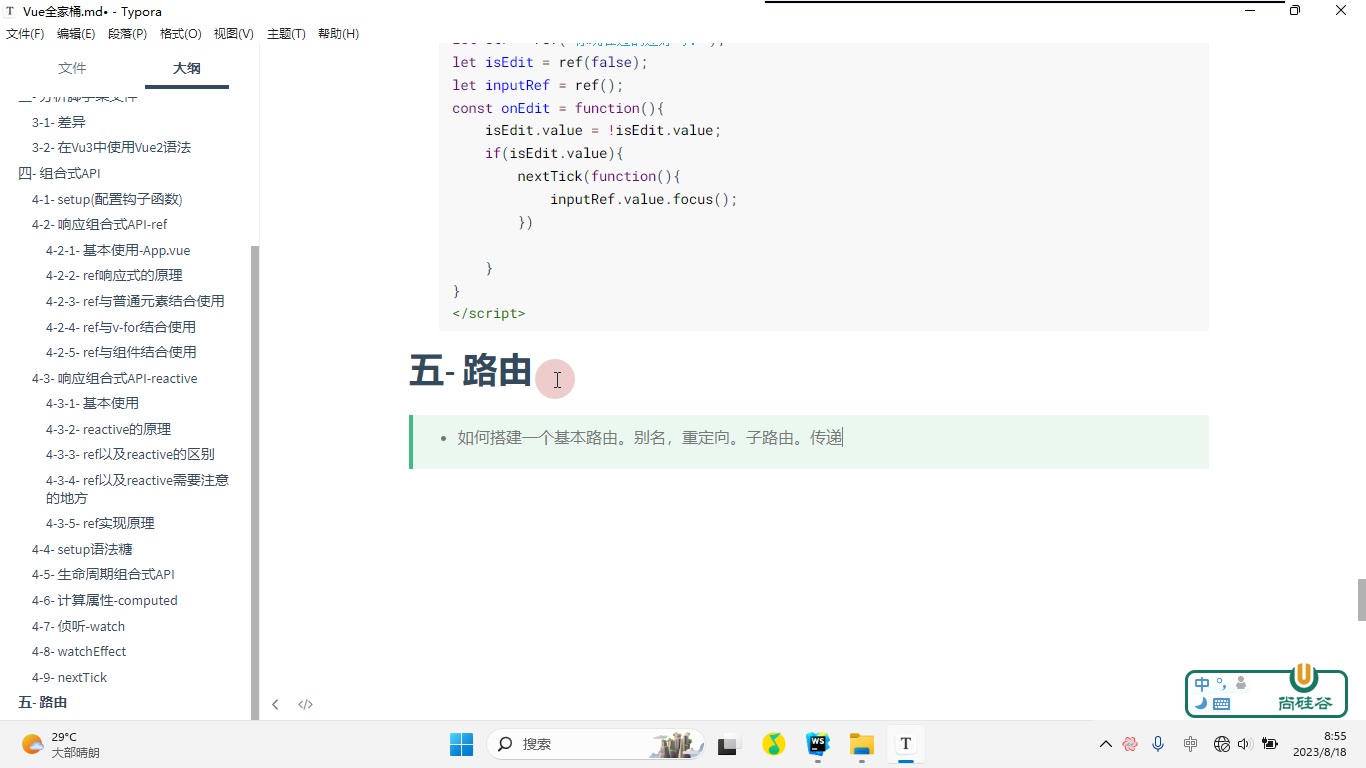Open 4-2-5- ref与组件结合使用
1366x768 pixels.
121,352
